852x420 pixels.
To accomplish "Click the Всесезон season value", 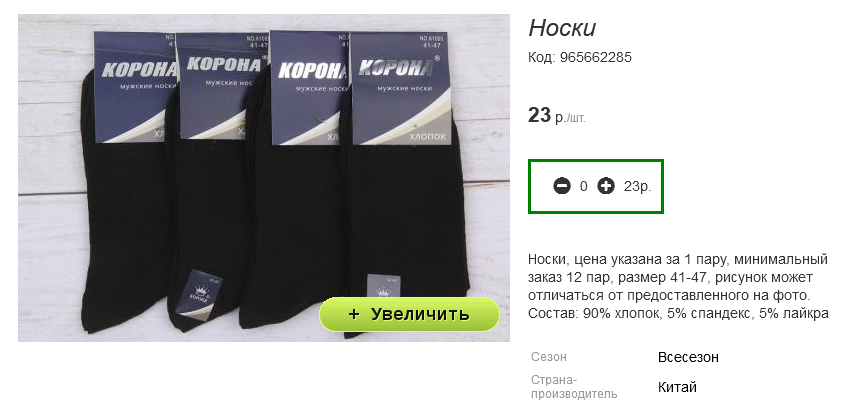I will [x=688, y=358].
